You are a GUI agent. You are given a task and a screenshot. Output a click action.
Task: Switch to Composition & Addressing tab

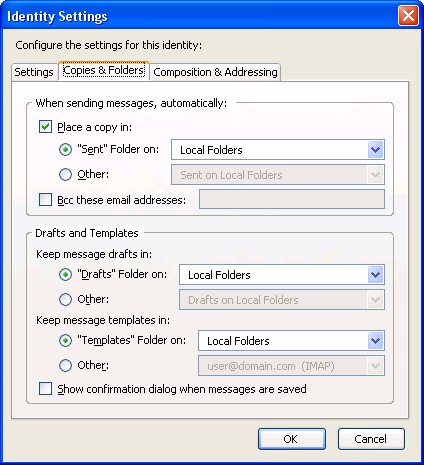click(x=215, y=72)
